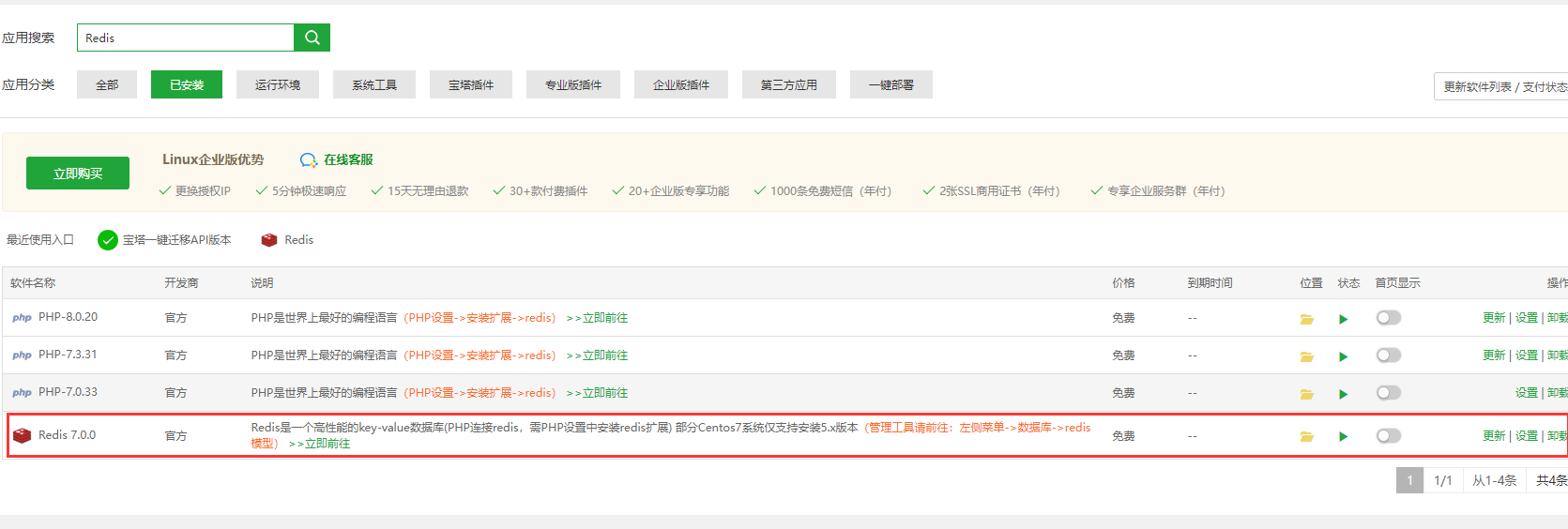Click >>立即前往 in PHP-7.0.33 row

(597, 393)
